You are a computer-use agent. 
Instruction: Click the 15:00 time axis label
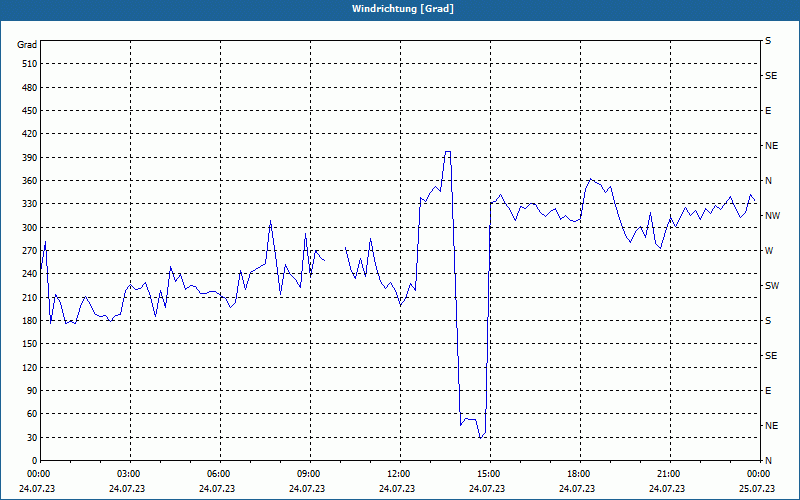490,474
